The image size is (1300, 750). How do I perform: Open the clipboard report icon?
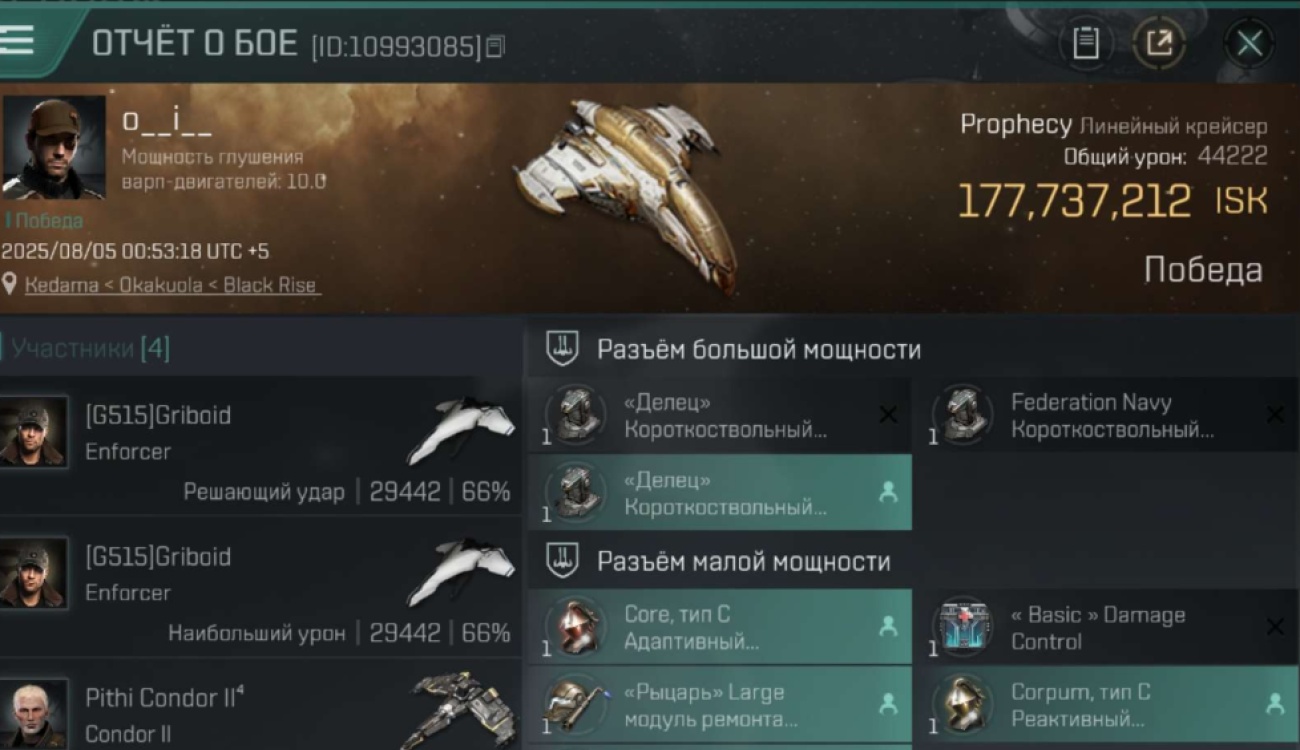pyautogui.click(x=1086, y=43)
